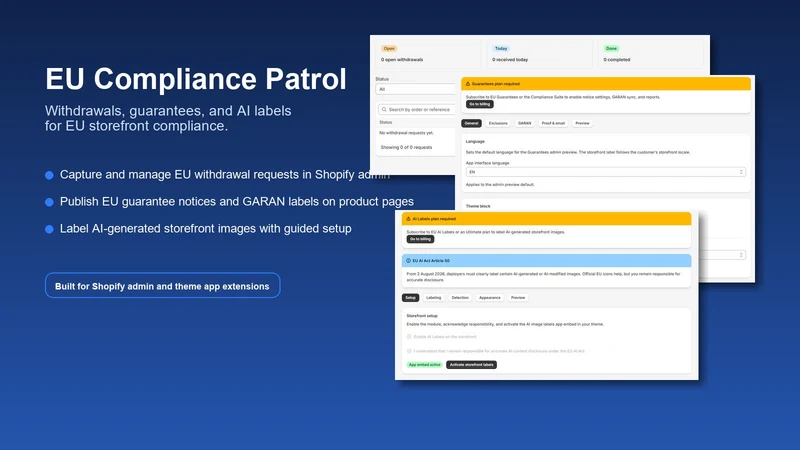Click the '0 open withdrawals' text
This screenshot has height=450, width=800.
pyautogui.click(x=402, y=60)
